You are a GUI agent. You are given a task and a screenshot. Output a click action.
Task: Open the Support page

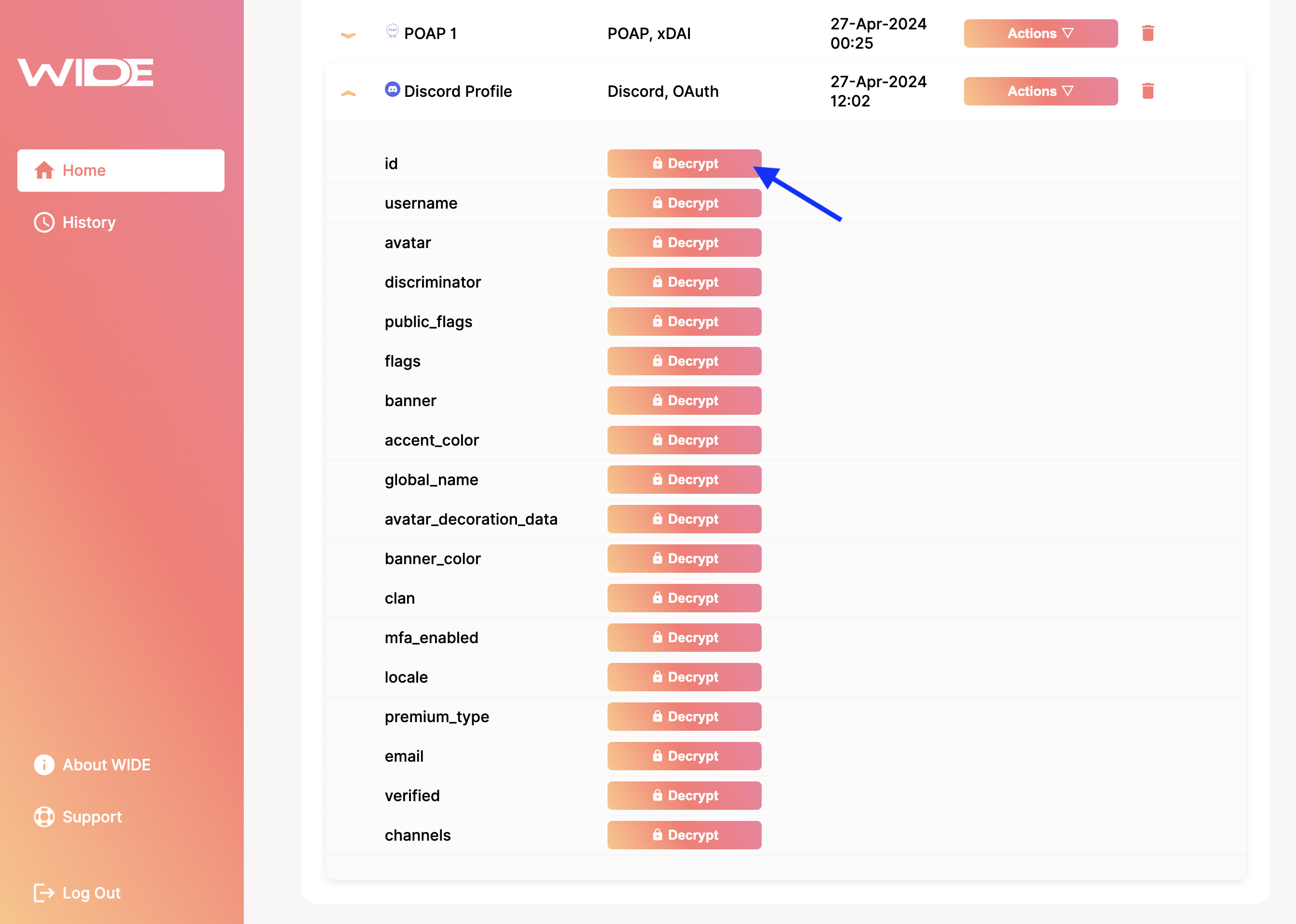(78, 817)
